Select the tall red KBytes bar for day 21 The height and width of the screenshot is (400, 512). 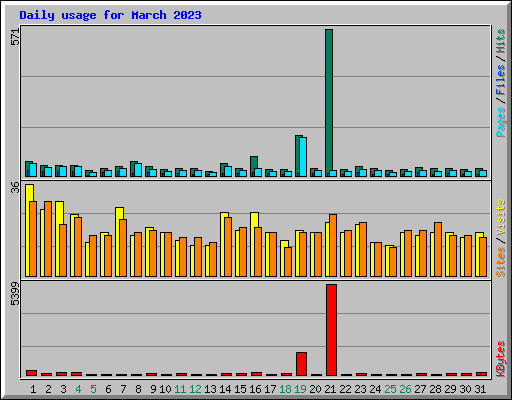[331, 330]
